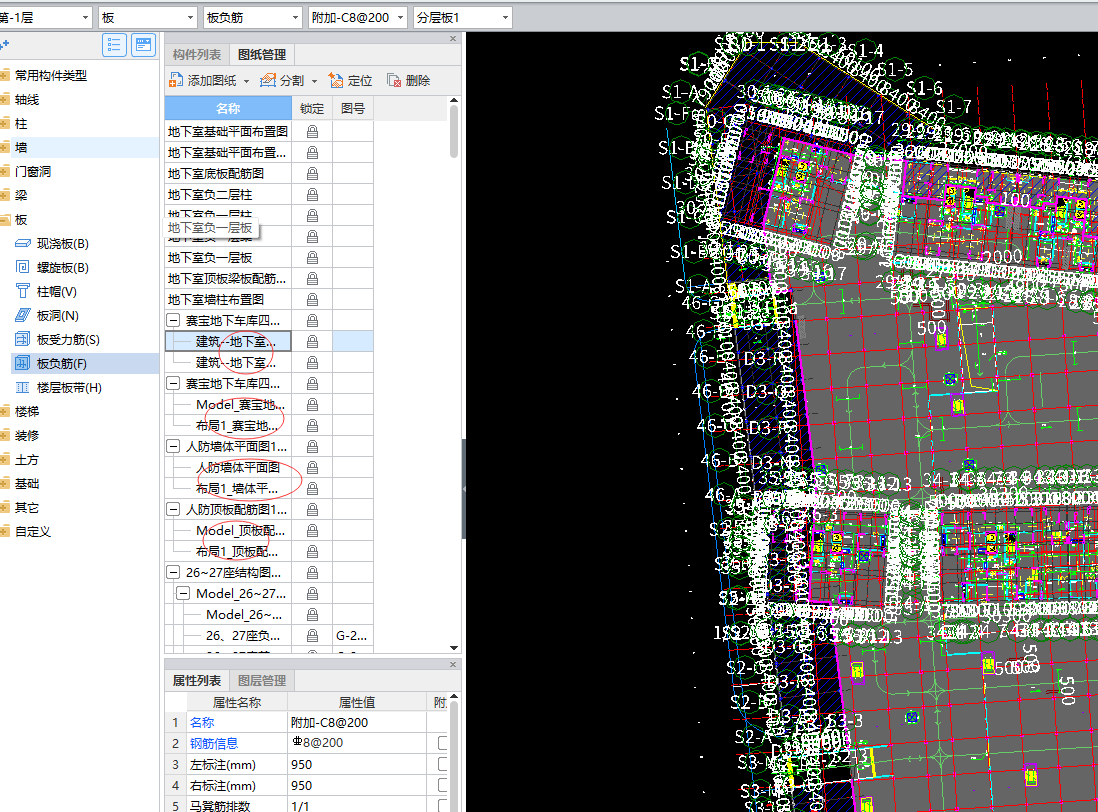Open the 基础 folder icon
Image resolution: width=1098 pixels, height=812 pixels.
5,484
